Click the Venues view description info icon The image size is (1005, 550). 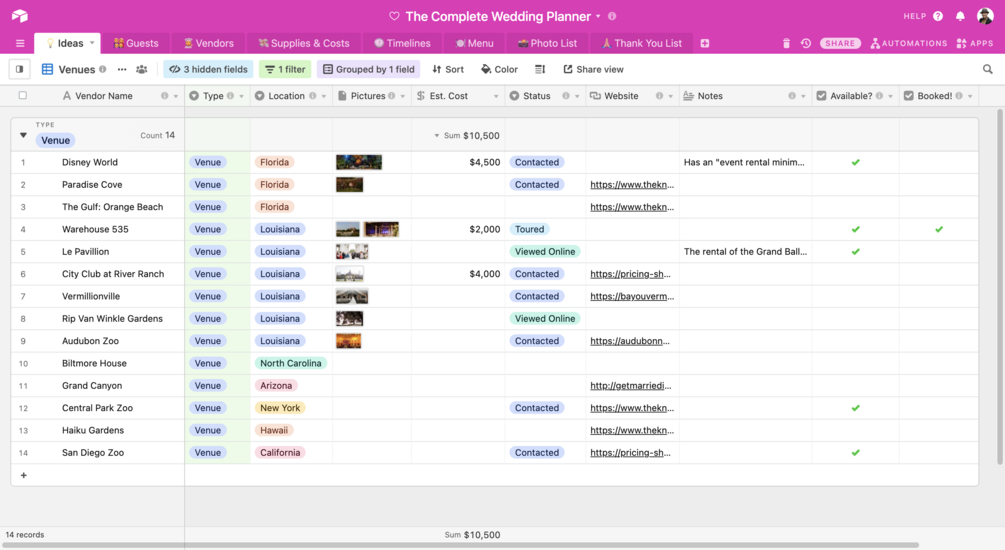[x=103, y=69]
